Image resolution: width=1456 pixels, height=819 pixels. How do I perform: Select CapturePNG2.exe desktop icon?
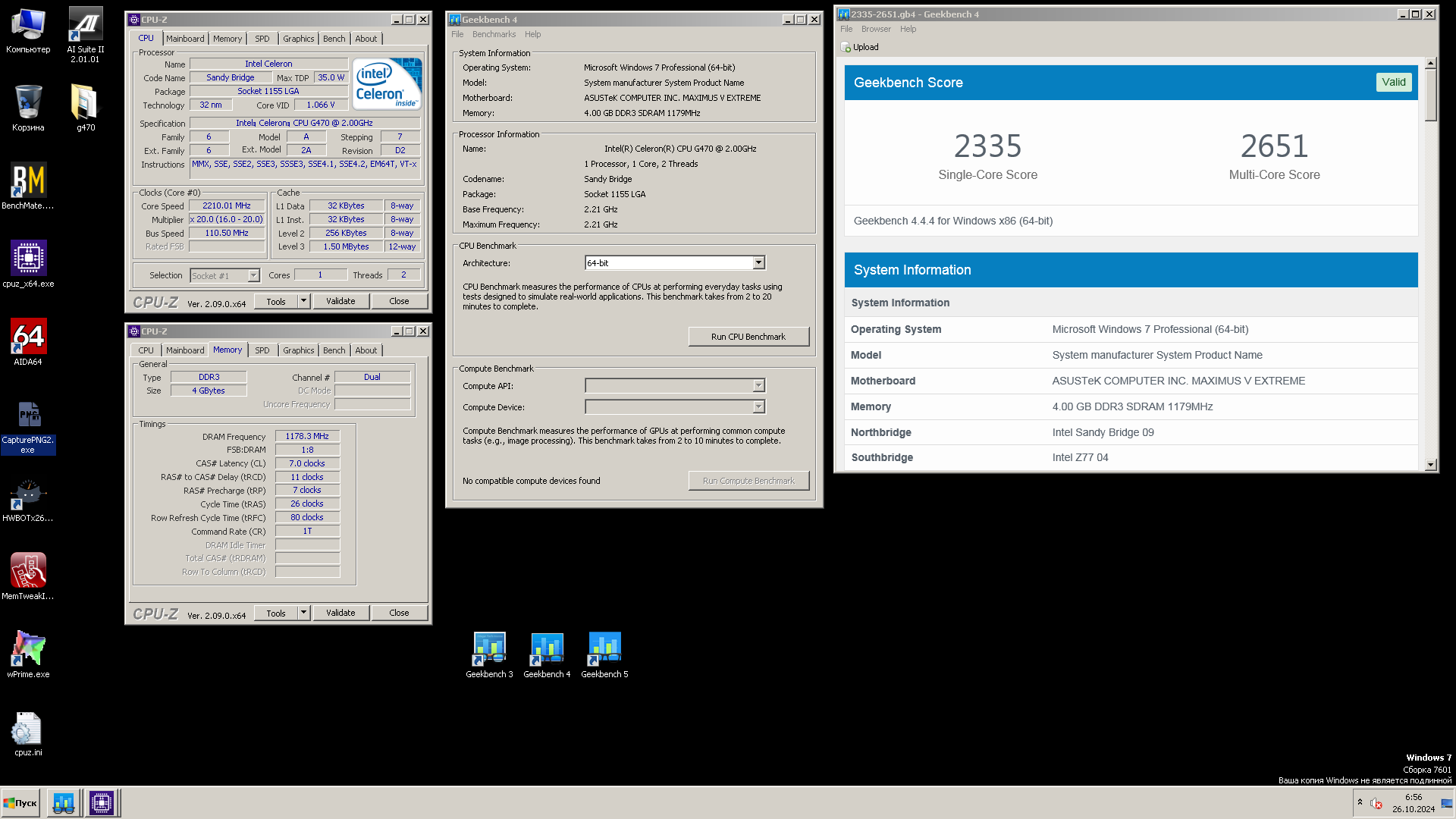pos(28,428)
